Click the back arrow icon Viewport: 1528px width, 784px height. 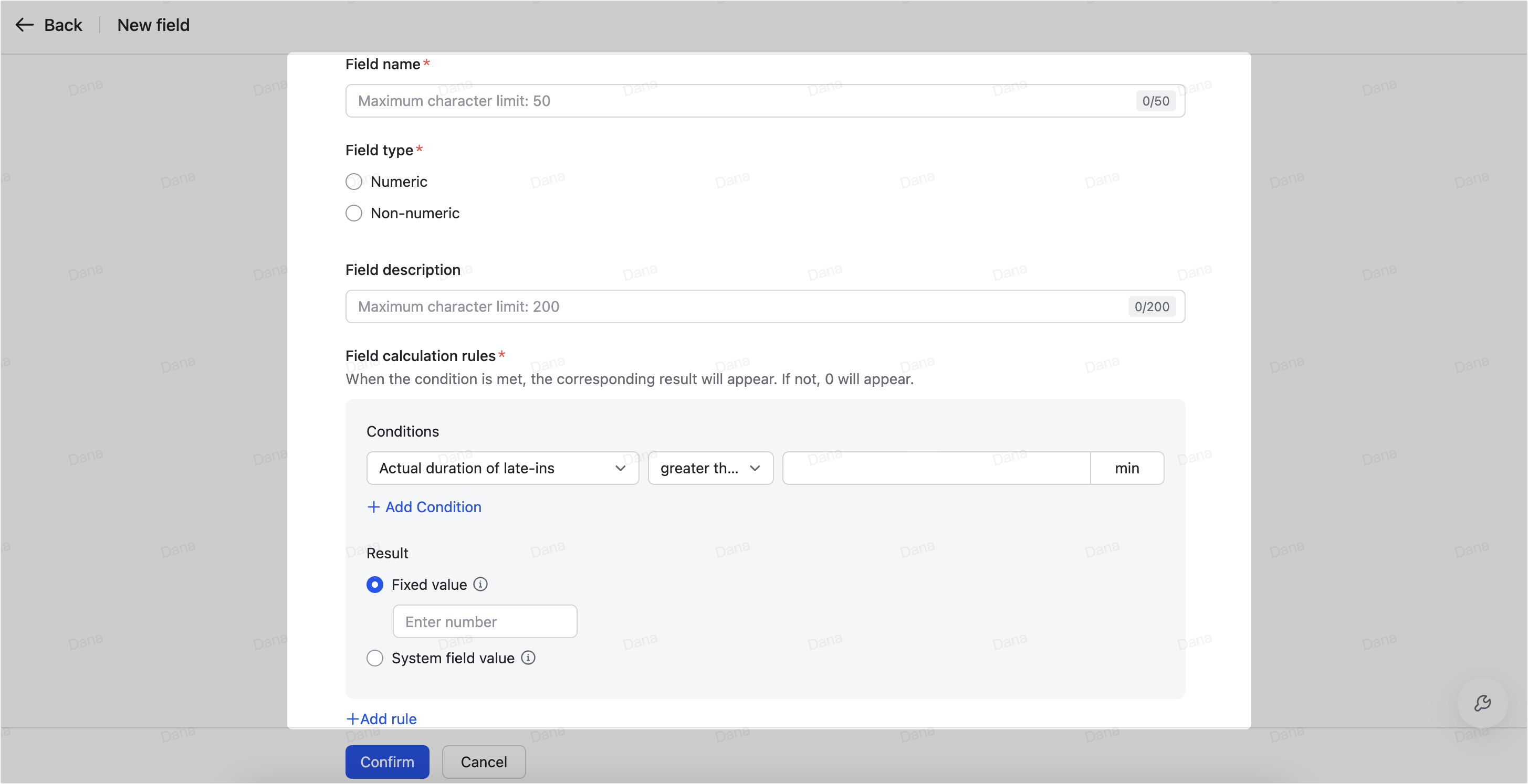[x=24, y=25]
